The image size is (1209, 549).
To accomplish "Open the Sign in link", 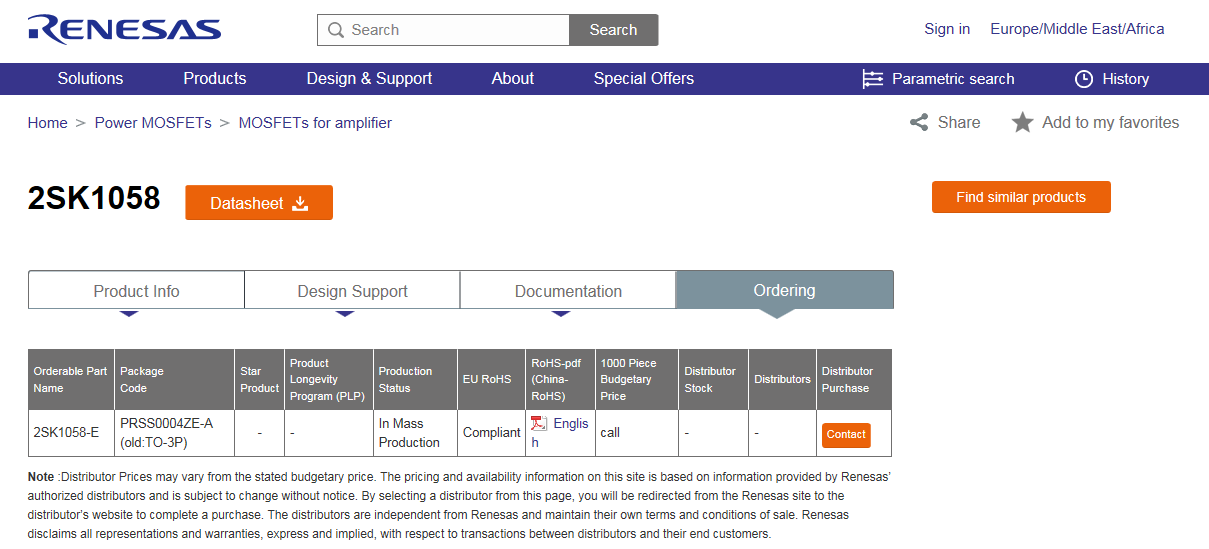I will [947, 29].
